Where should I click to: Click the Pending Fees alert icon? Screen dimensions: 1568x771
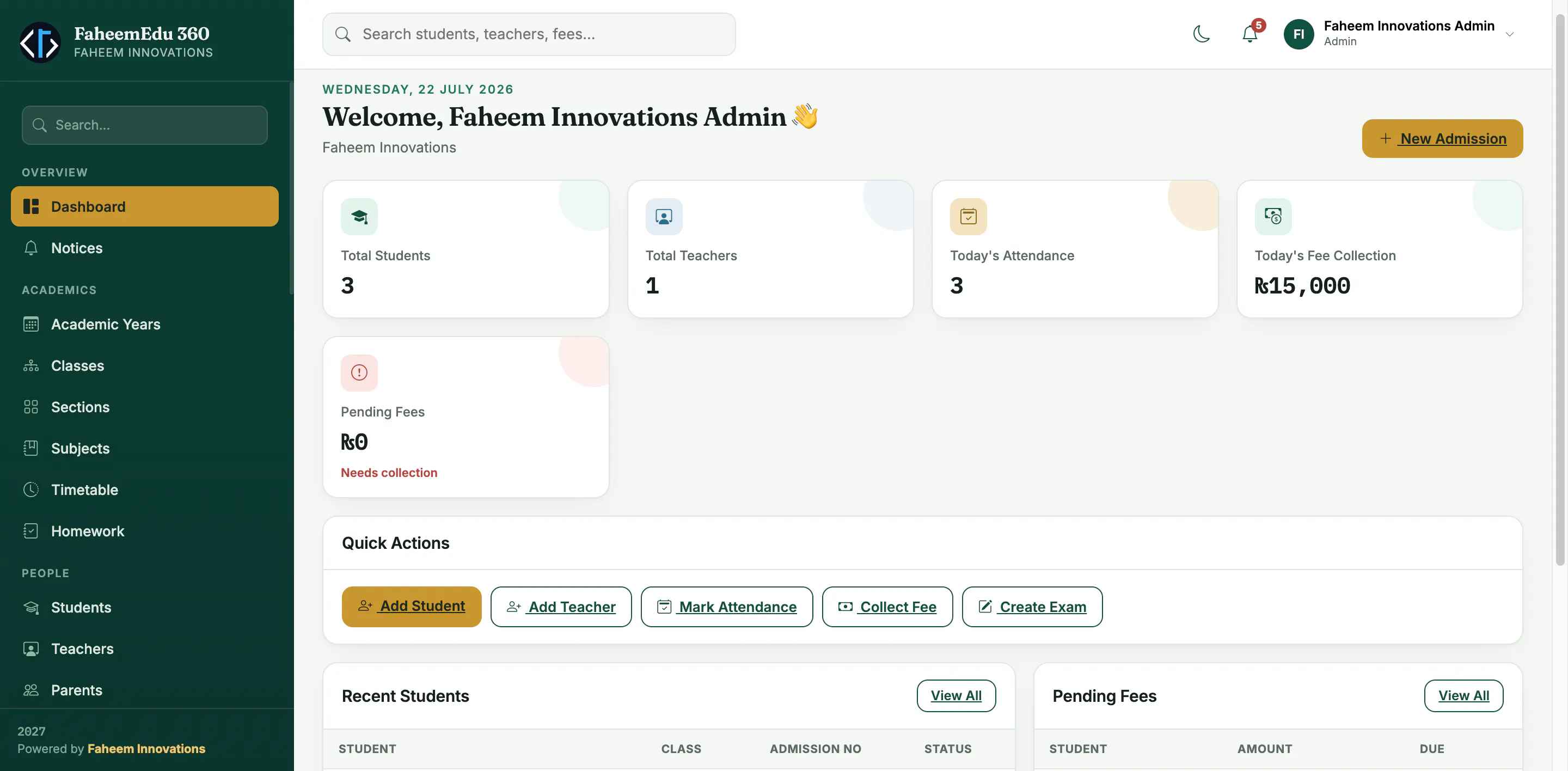(x=359, y=372)
